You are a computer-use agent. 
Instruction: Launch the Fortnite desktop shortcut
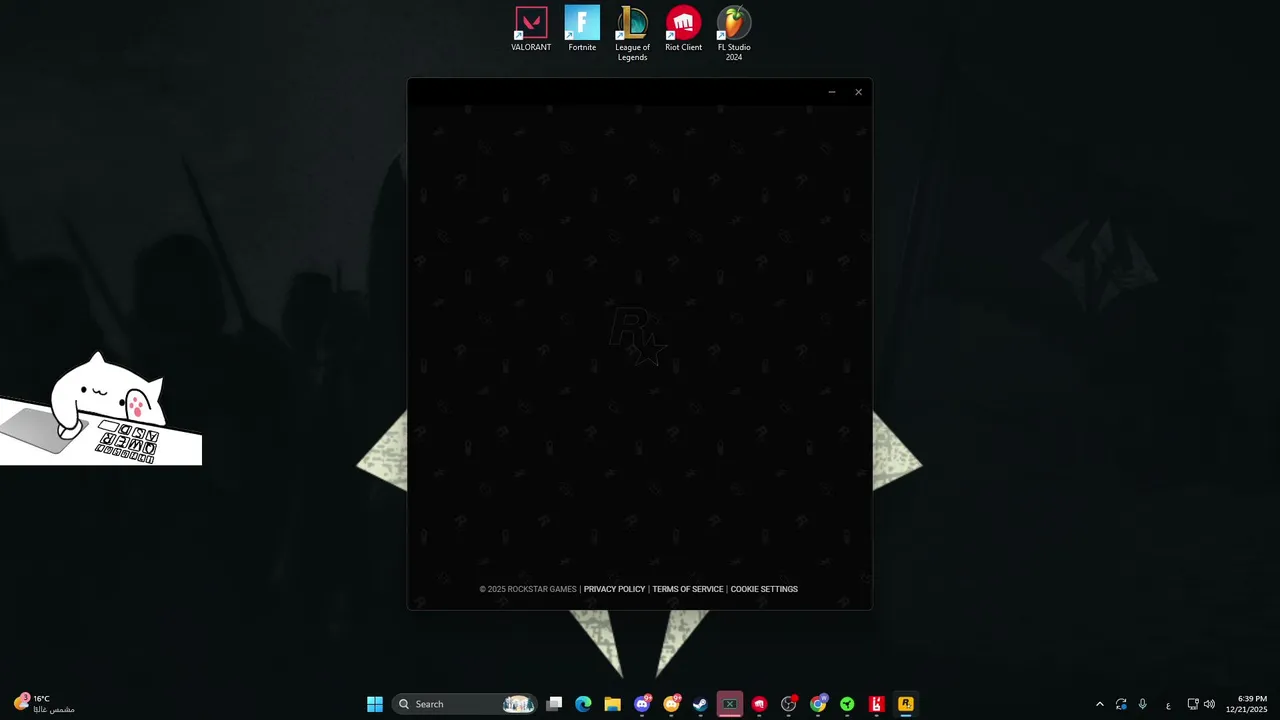582,30
